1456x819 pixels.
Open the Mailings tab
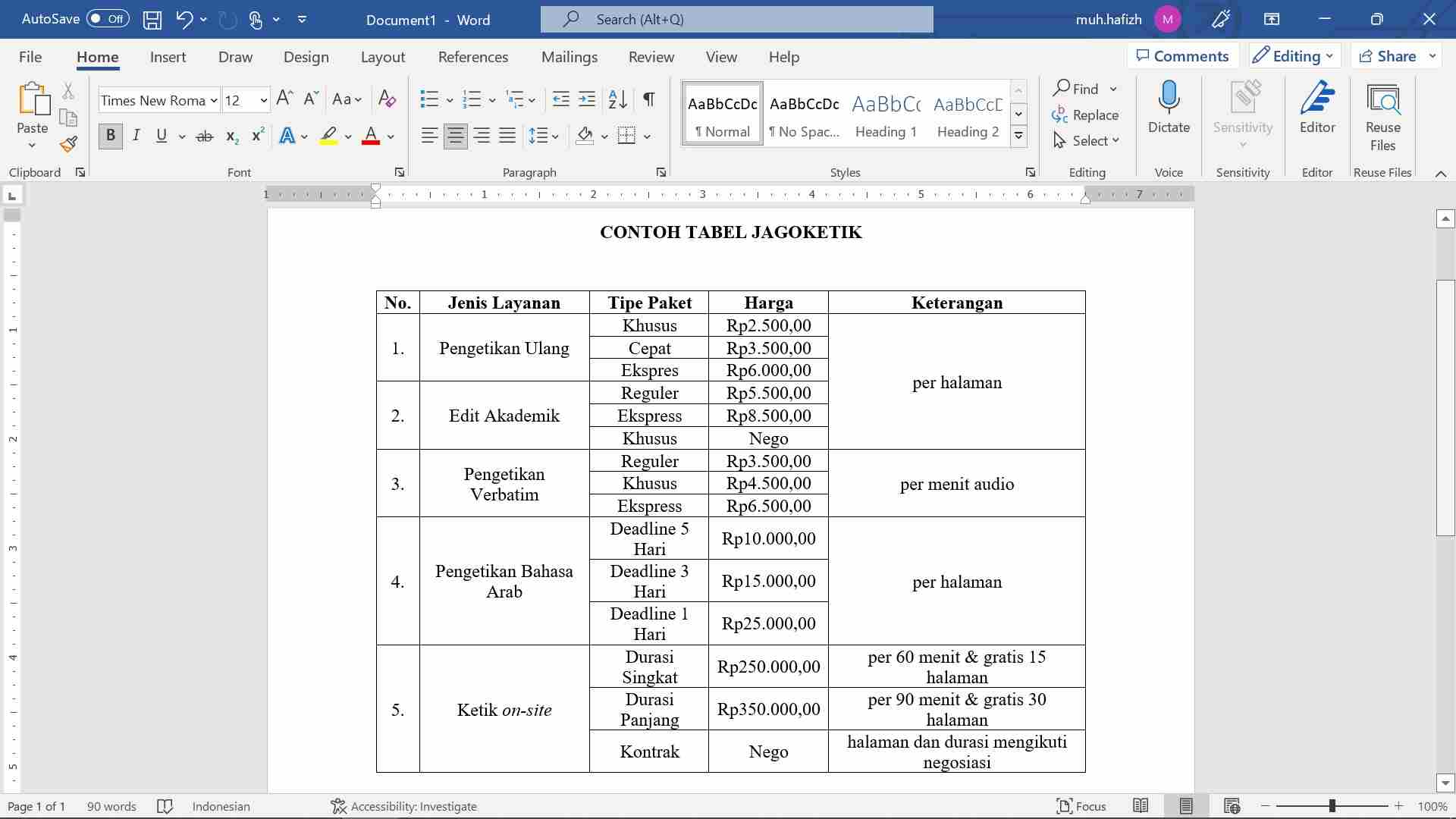[x=570, y=56]
